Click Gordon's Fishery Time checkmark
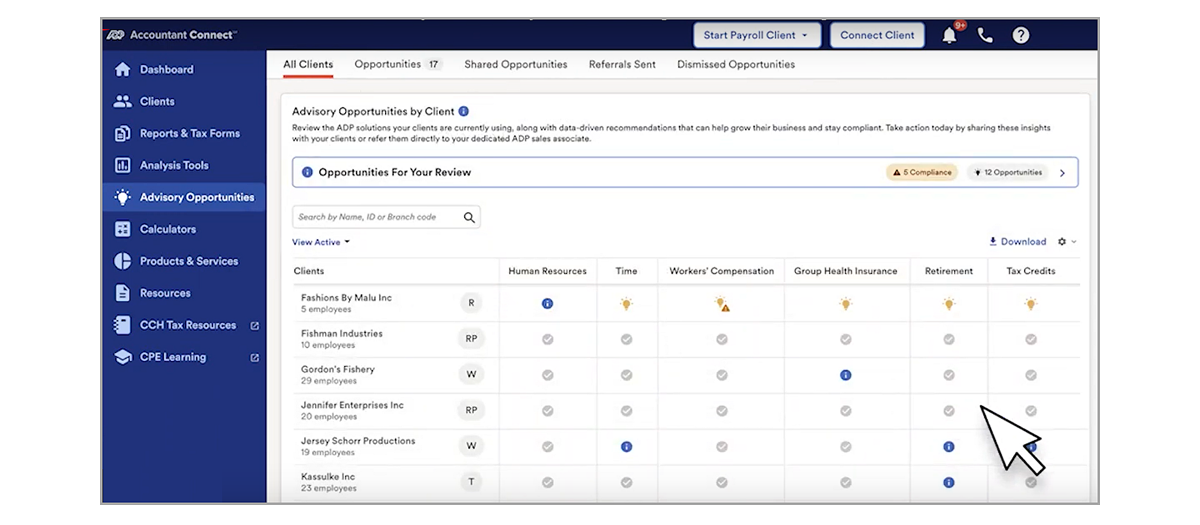Screen dimensions: 1200x525 626,375
